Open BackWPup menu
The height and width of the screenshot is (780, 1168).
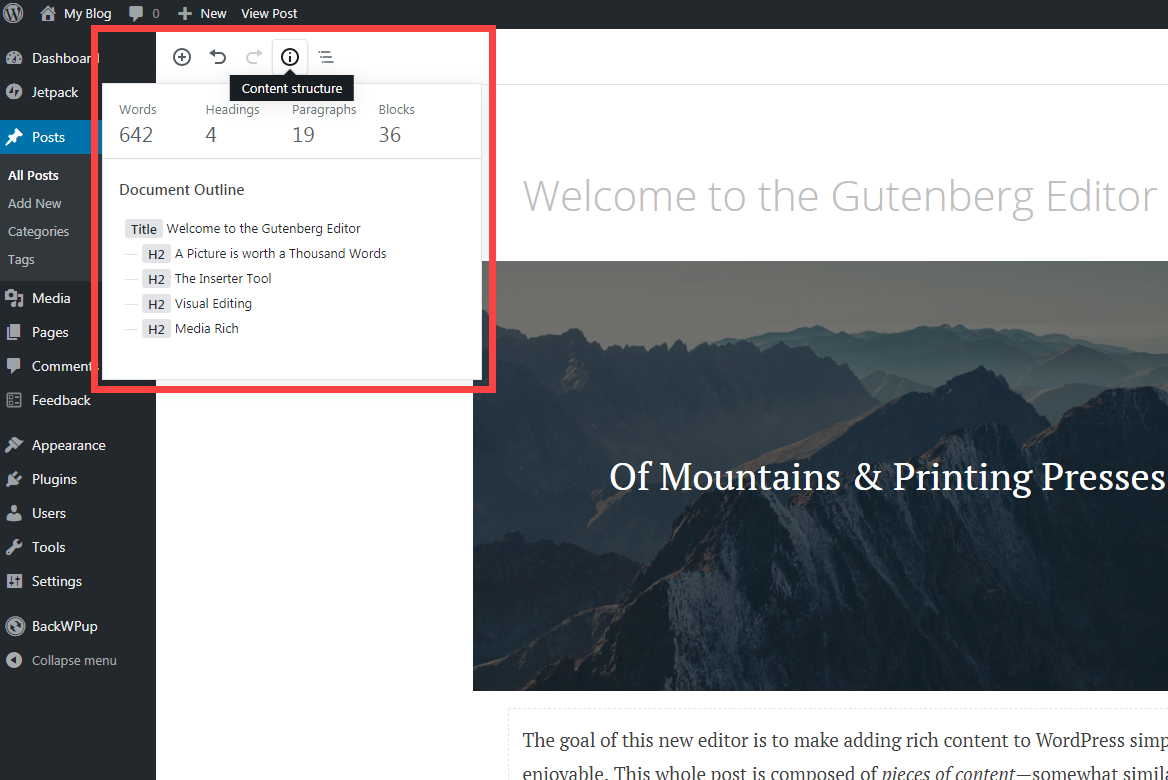point(65,627)
